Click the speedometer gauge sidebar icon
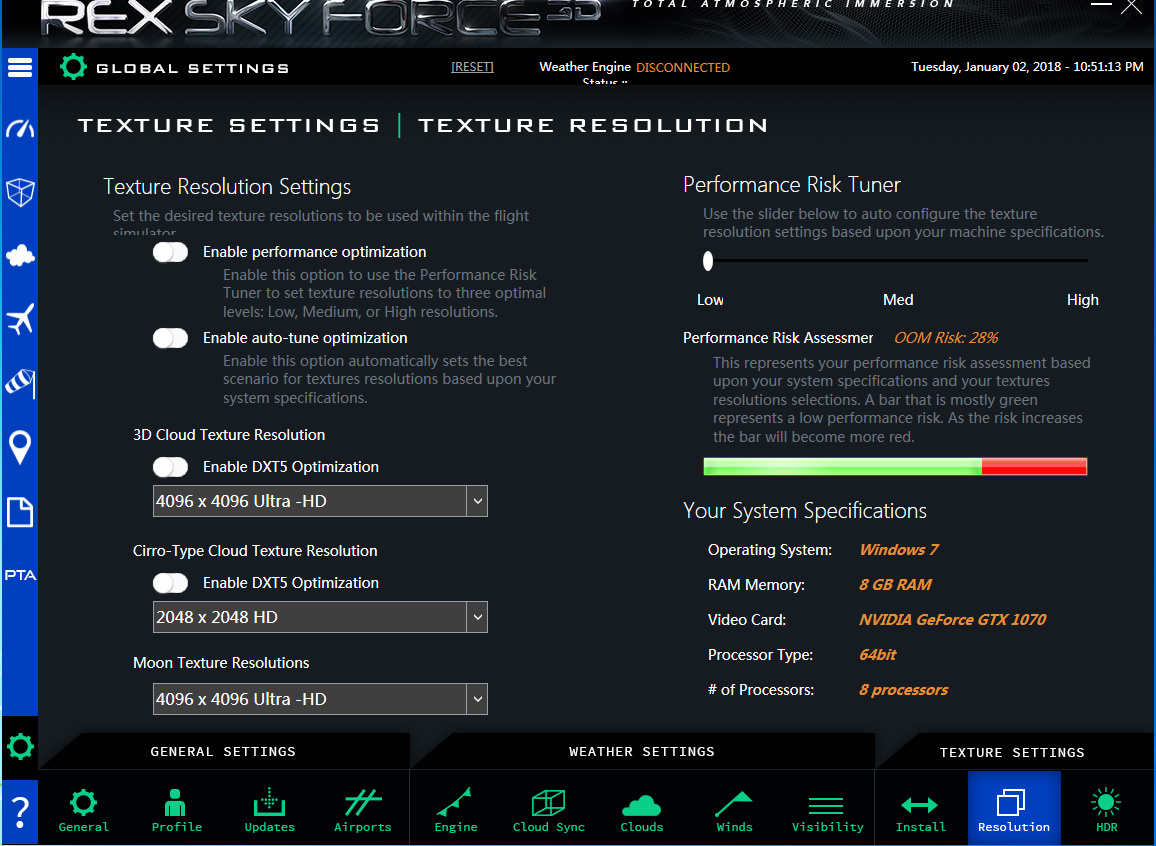The image size is (1156, 846). pyautogui.click(x=20, y=129)
